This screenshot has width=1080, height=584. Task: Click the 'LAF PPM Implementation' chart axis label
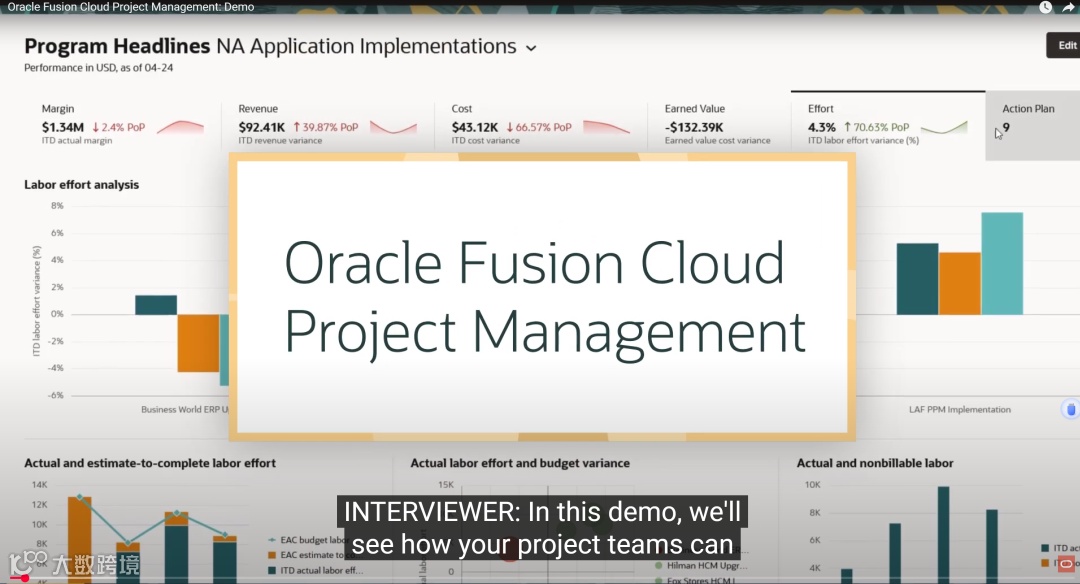(959, 409)
